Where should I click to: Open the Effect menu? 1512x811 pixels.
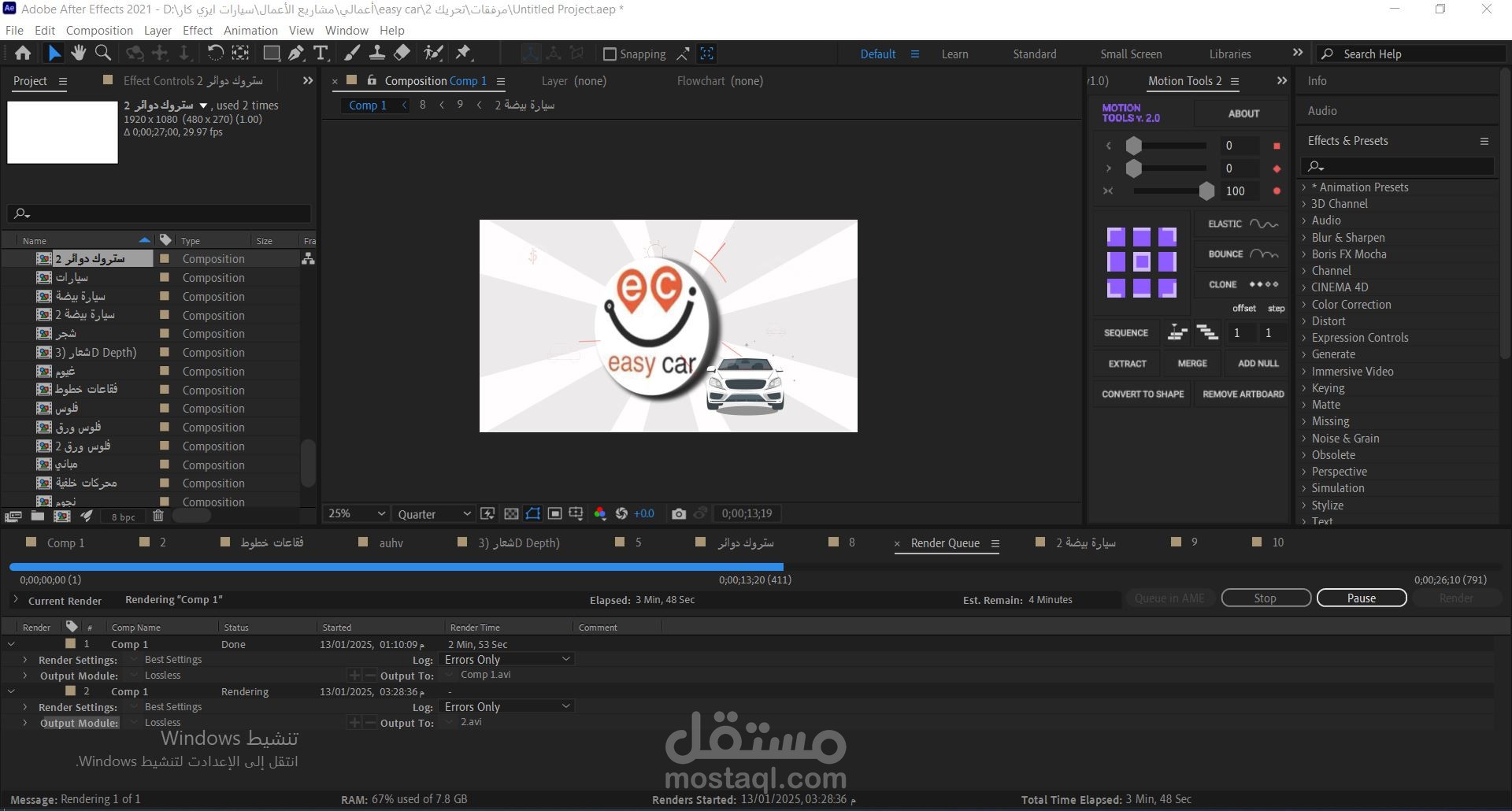click(198, 31)
